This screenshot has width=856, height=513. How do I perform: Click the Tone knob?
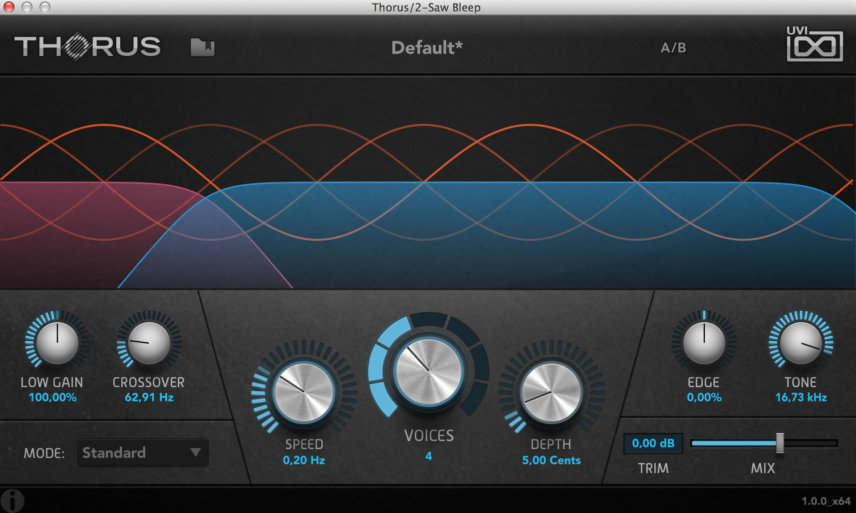(801, 343)
